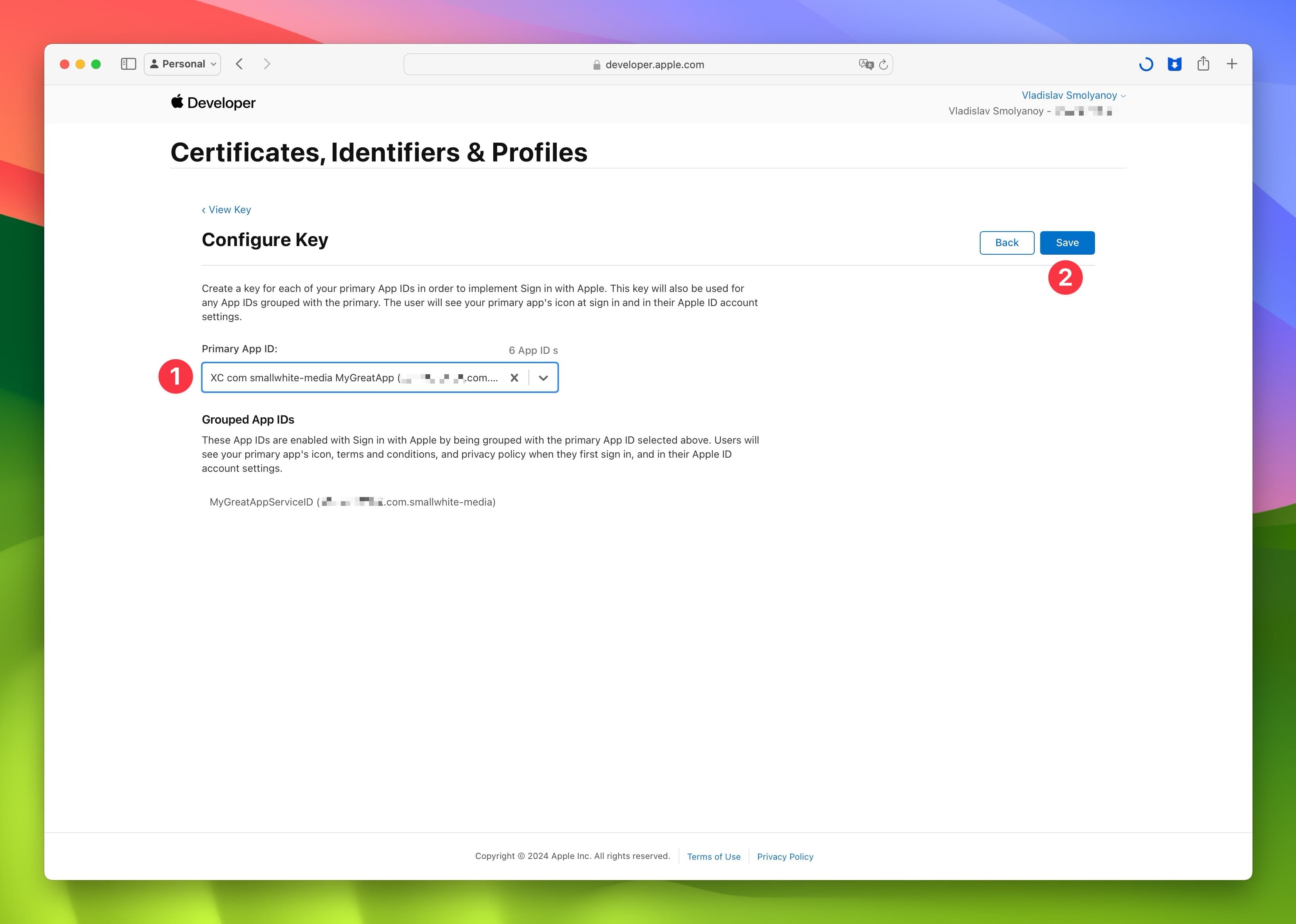Click the Safari red close window button

click(x=65, y=64)
